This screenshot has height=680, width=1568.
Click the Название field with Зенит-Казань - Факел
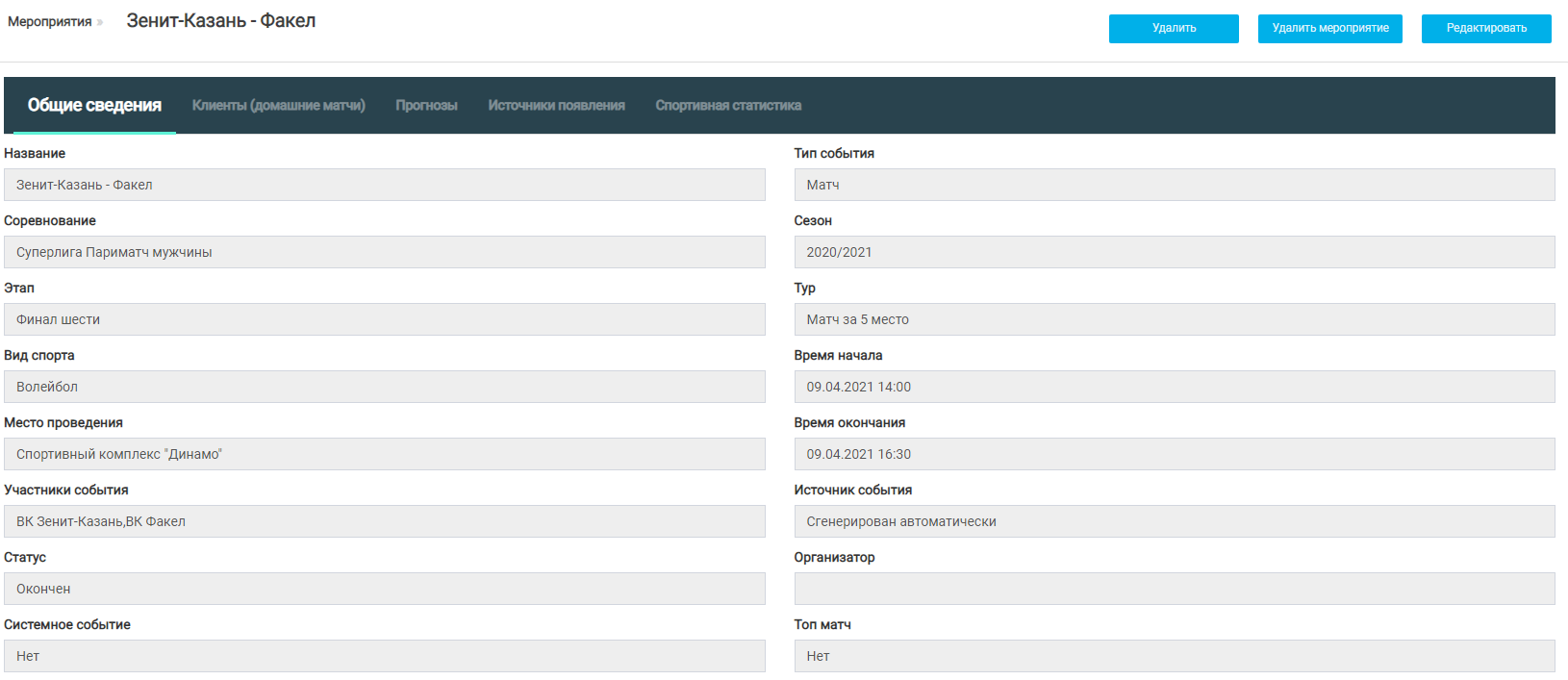pyautogui.click(x=385, y=185)
